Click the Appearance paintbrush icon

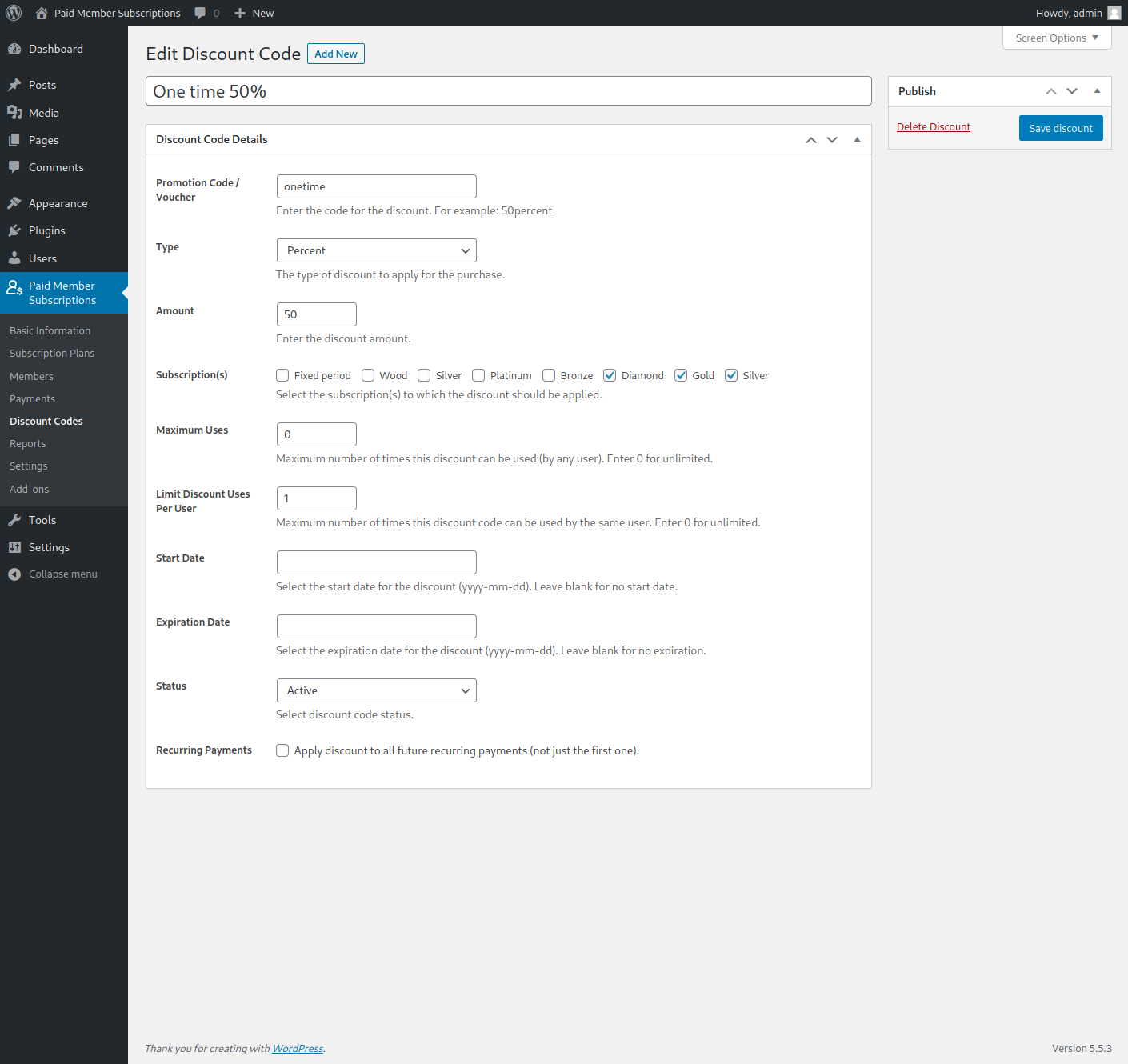tap(14, 203)
